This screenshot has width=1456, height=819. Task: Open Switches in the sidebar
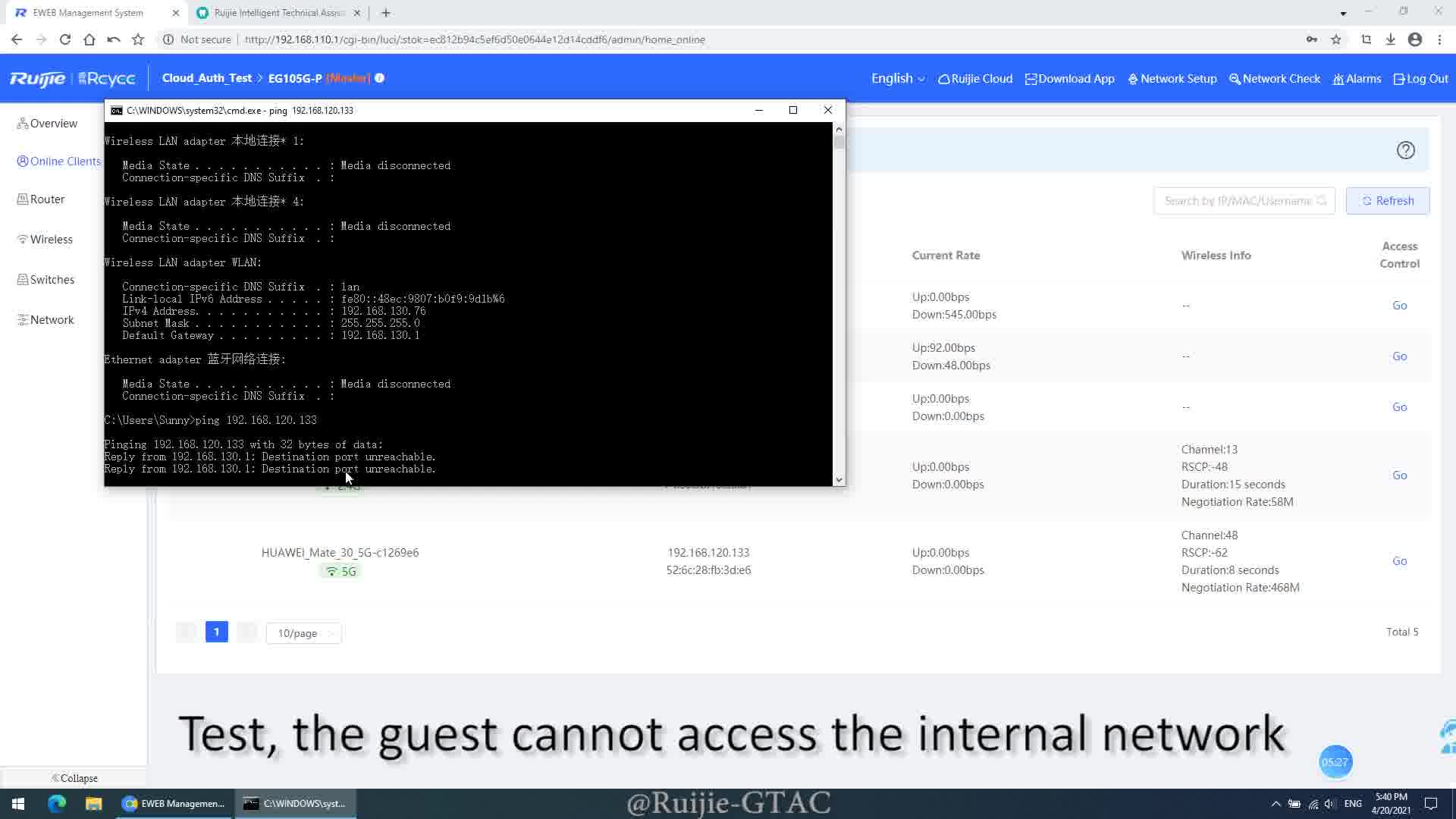(x=45, y=280)
